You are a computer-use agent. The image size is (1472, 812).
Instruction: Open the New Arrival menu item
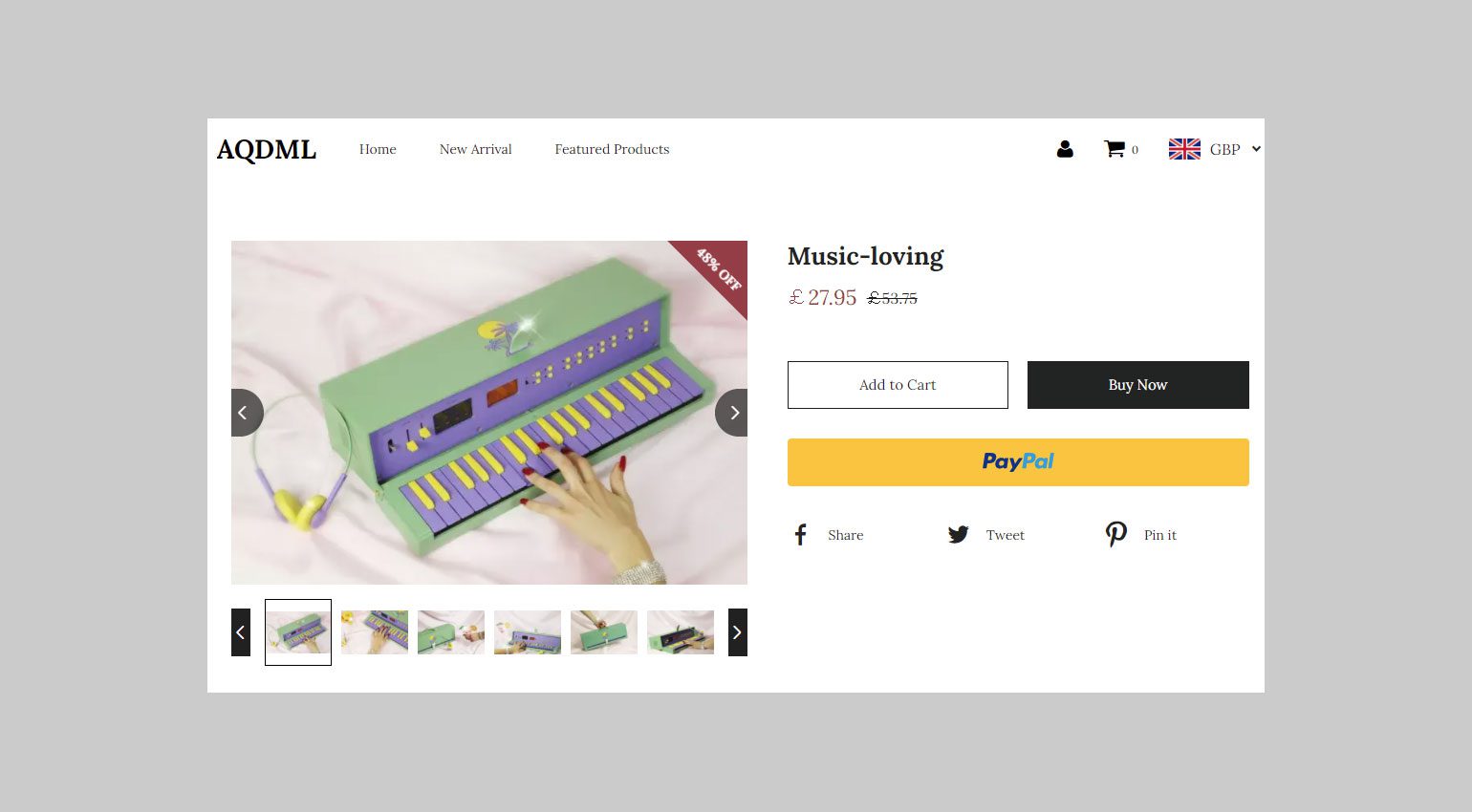476,149
